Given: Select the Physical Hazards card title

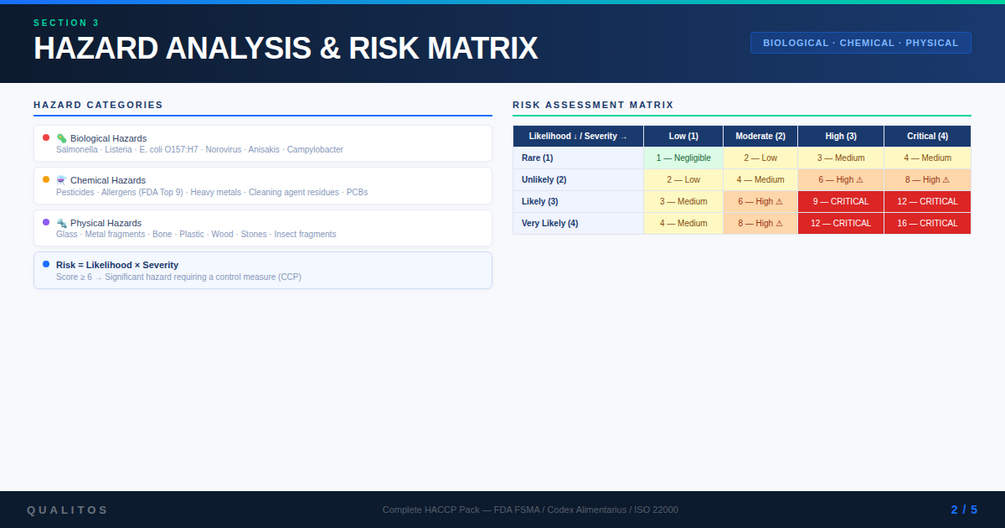Looking at the screenshot, I should [106, 223].
